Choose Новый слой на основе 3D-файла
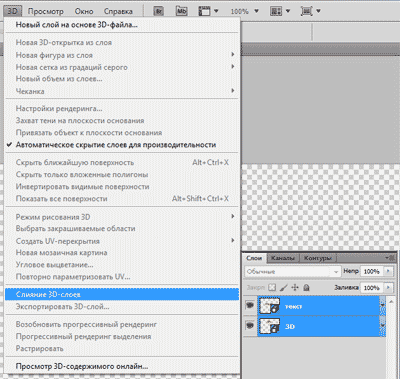Image resolution: width=400 pixels, height=379 pixels. [x=122, y=25]
